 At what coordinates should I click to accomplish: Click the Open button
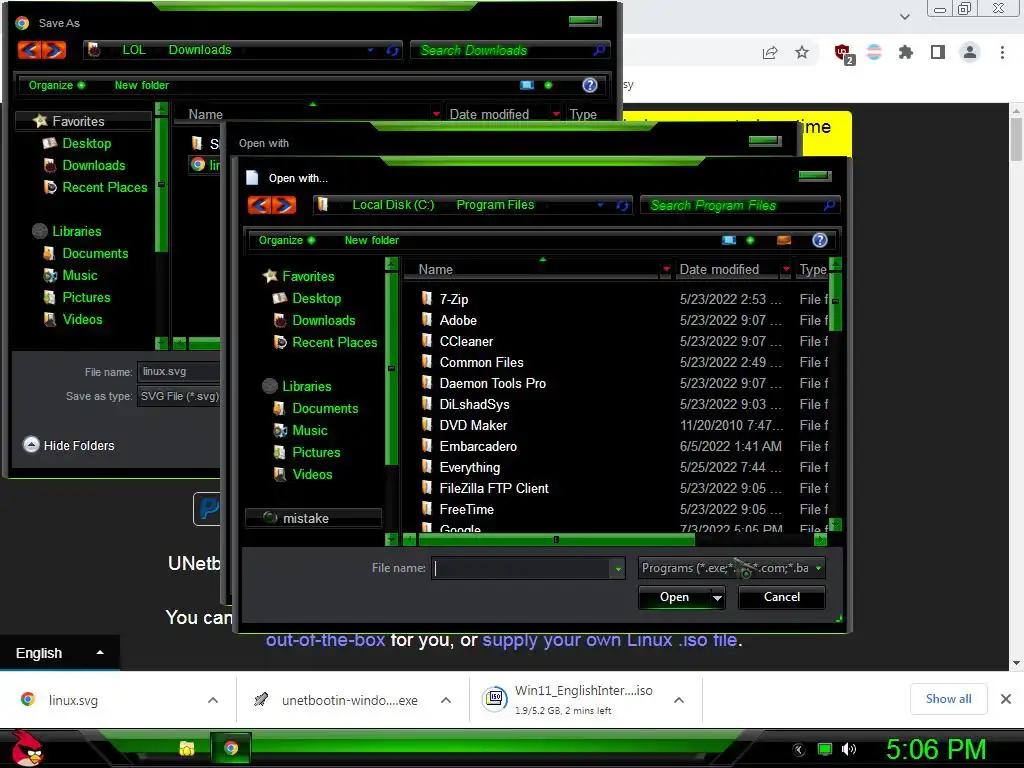click(x=674, y=597)
